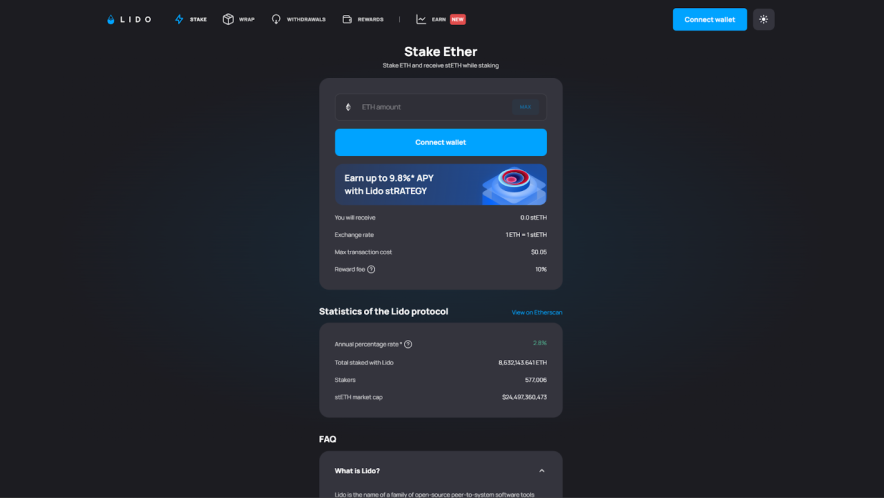Open the Wrap menu item

coord(246,19)
